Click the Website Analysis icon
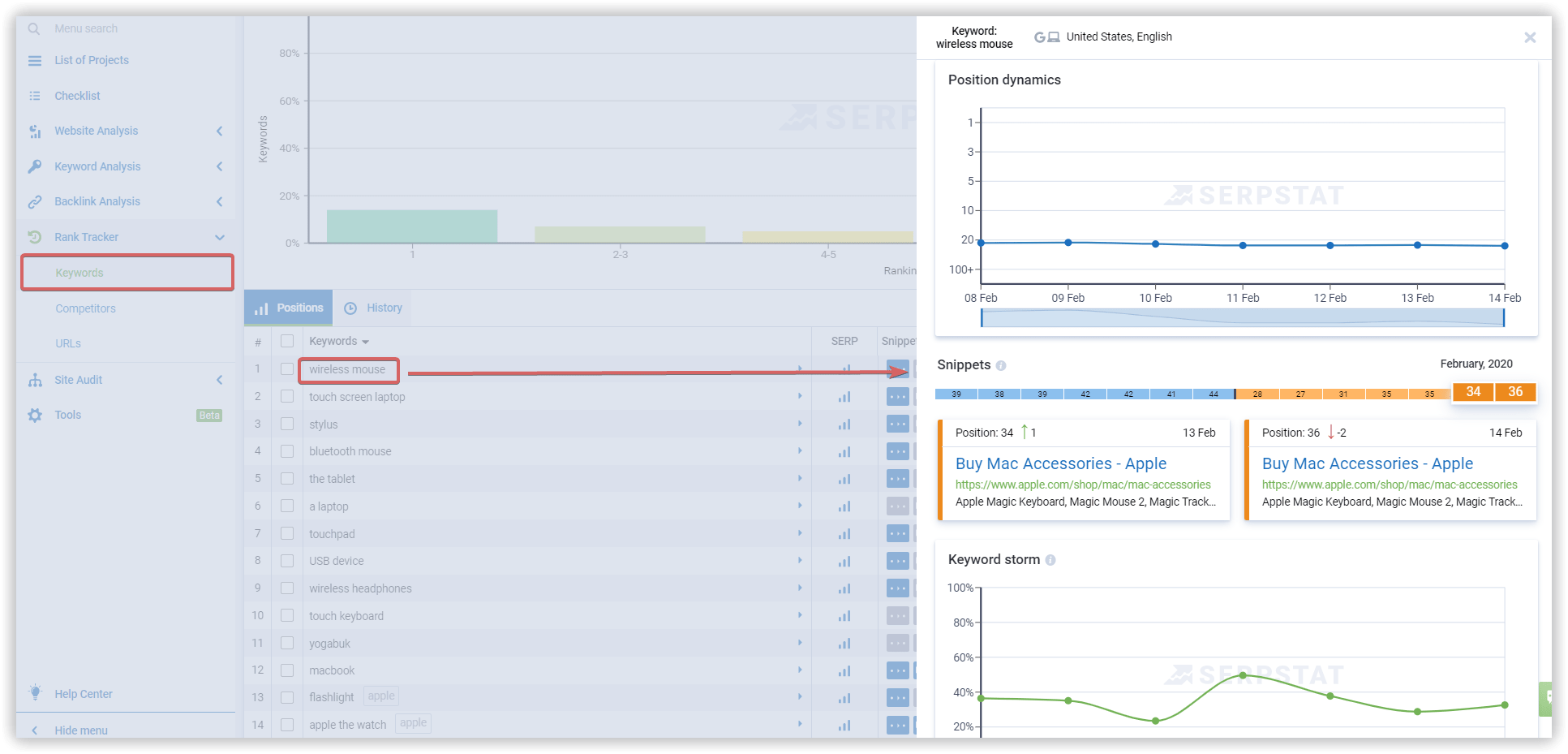 coord(35,131)
